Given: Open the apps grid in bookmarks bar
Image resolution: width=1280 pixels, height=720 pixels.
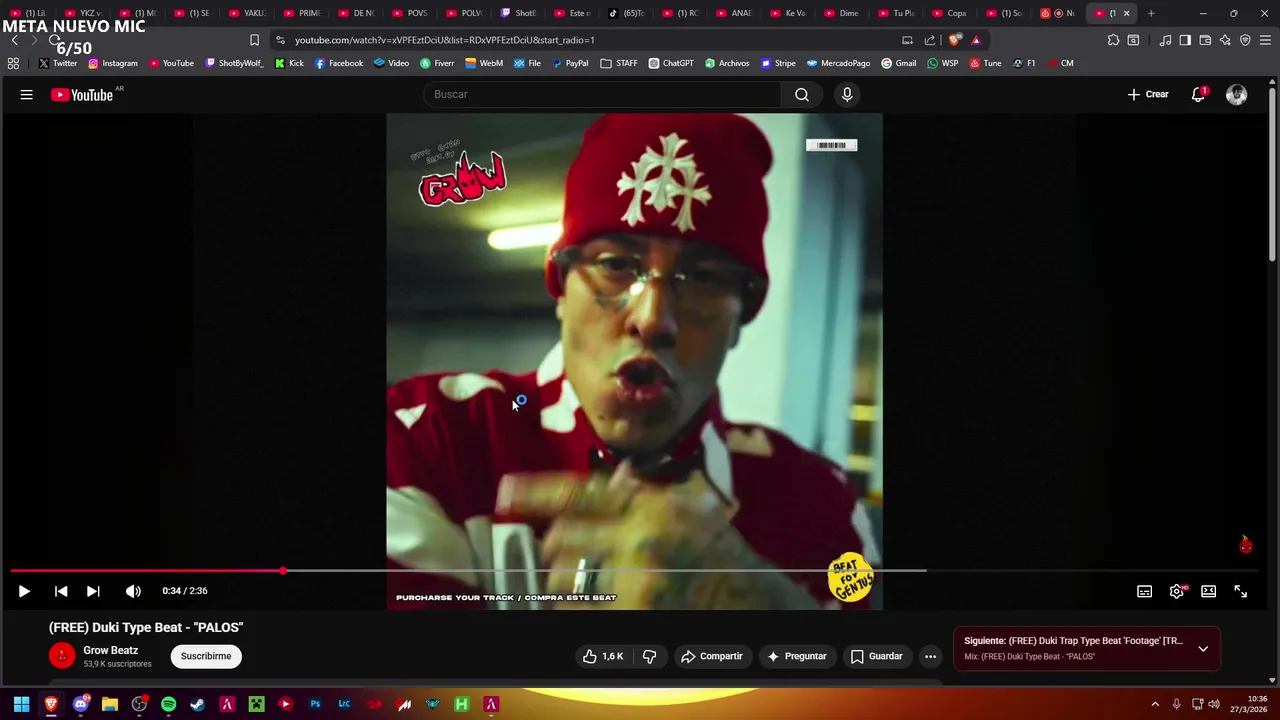Looking at the screenshot, I should point(13,63).
